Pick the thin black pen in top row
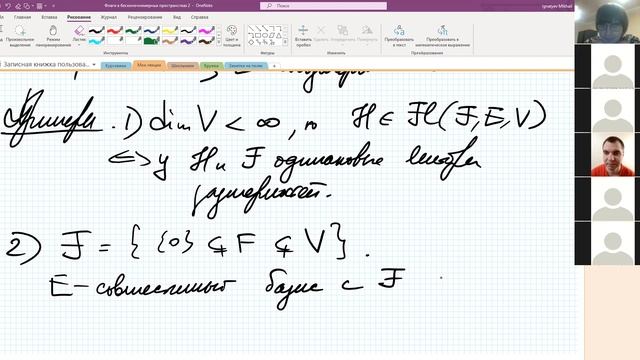Viewport: 640px width, 360px height. [x=188, y=31]
